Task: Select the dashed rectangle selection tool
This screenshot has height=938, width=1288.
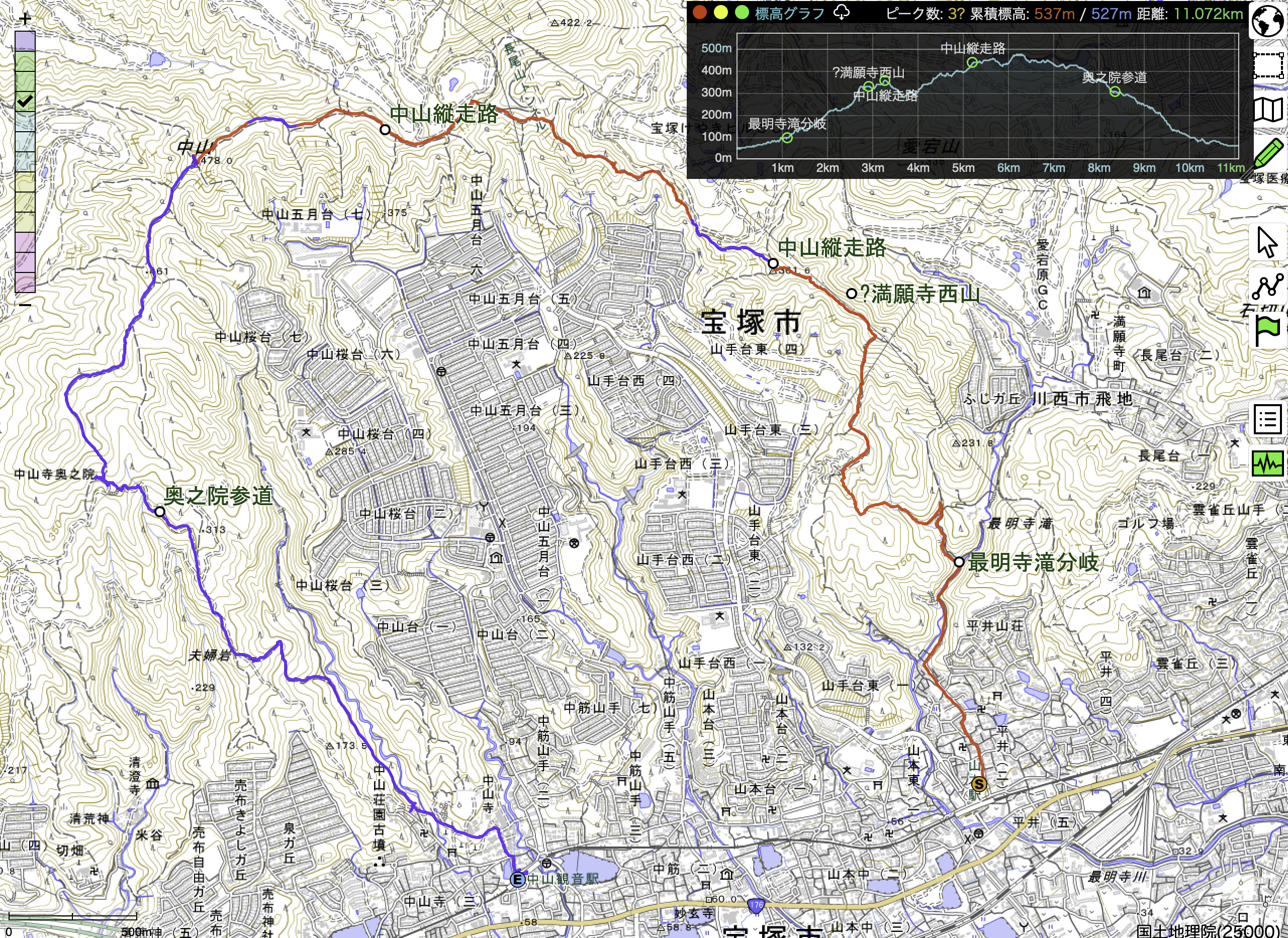Action: [x=1269, y=65]
